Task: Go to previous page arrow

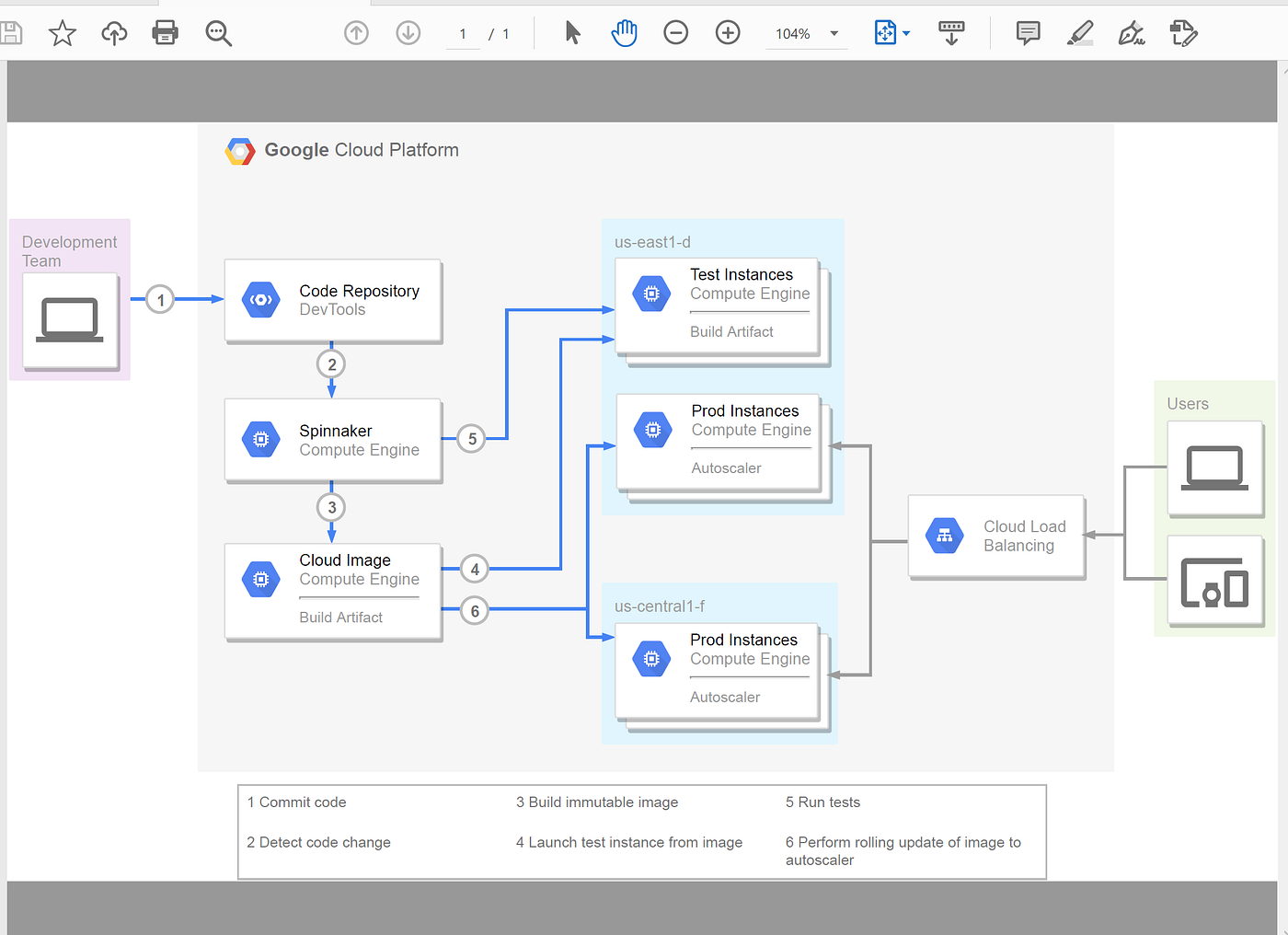Action: tap(356, 34)
